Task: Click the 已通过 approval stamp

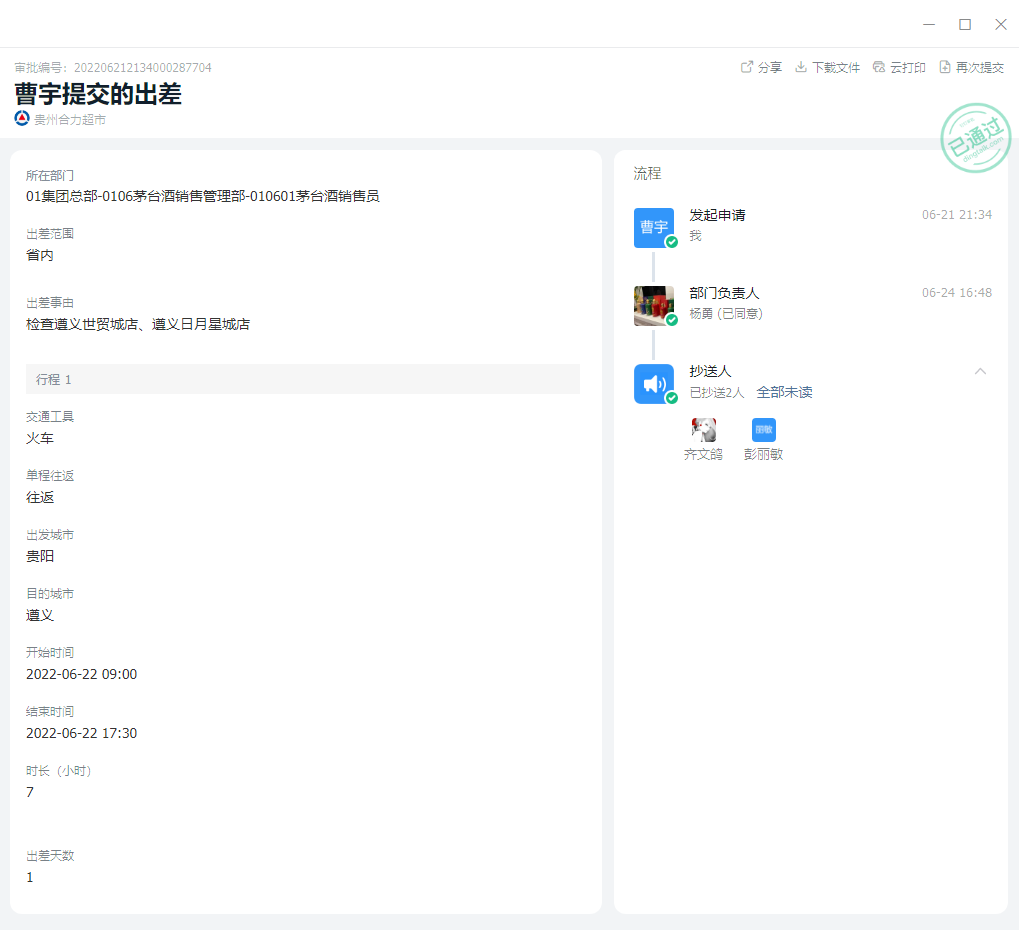Action: pyautogui.click(x=975, y=138)
